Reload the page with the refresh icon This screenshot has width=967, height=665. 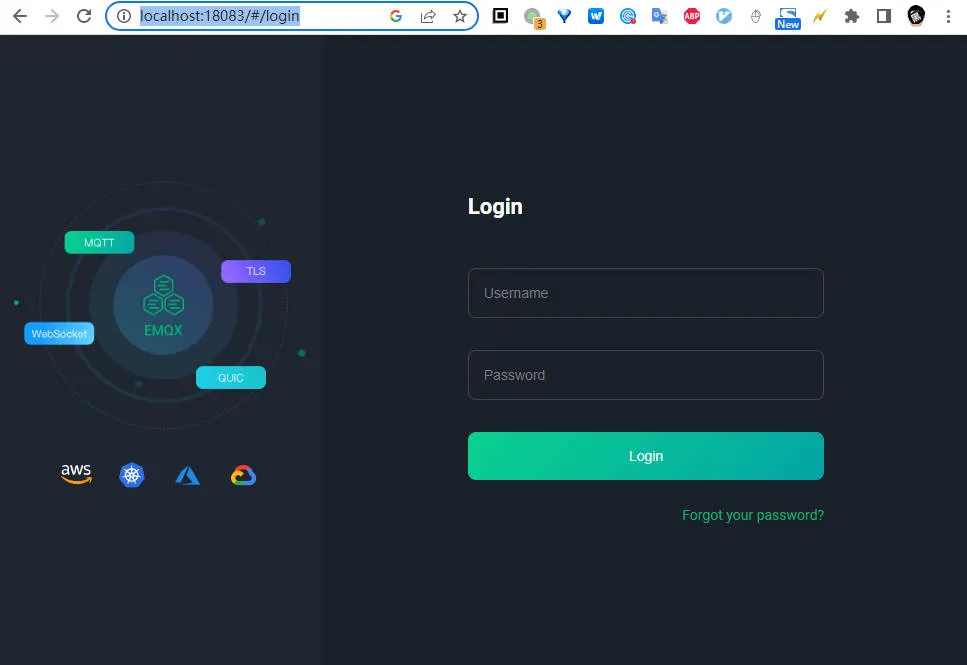click(84, 16)
